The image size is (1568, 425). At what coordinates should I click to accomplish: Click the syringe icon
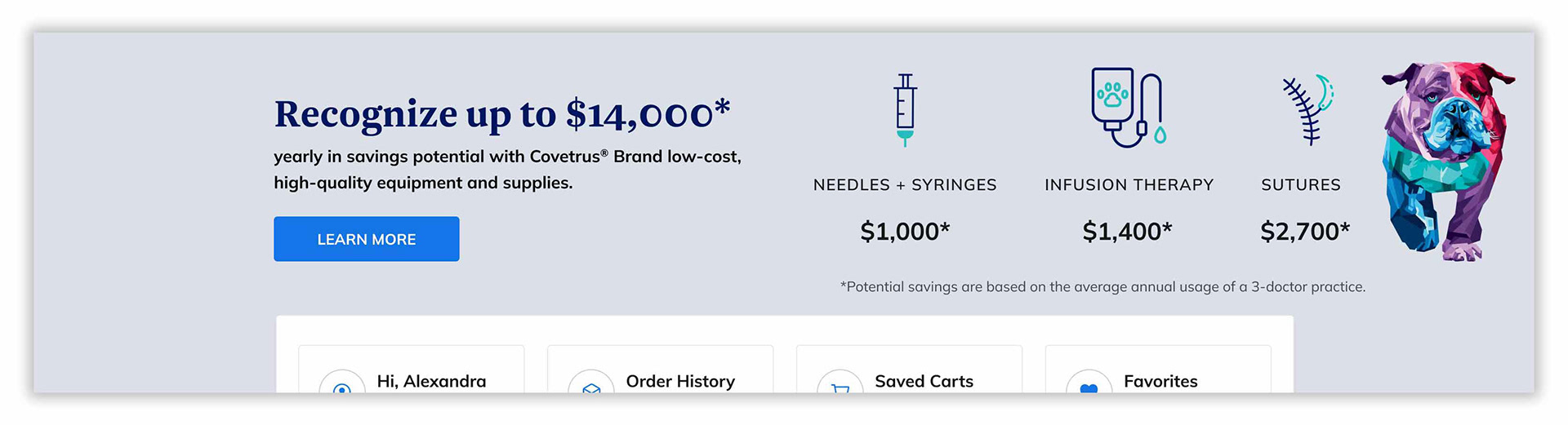[x=905, y=110]
